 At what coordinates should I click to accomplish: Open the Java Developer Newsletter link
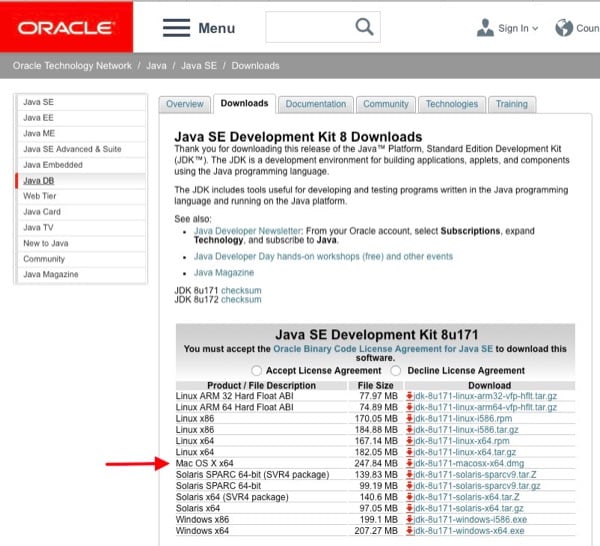click(x=248, y=231)
